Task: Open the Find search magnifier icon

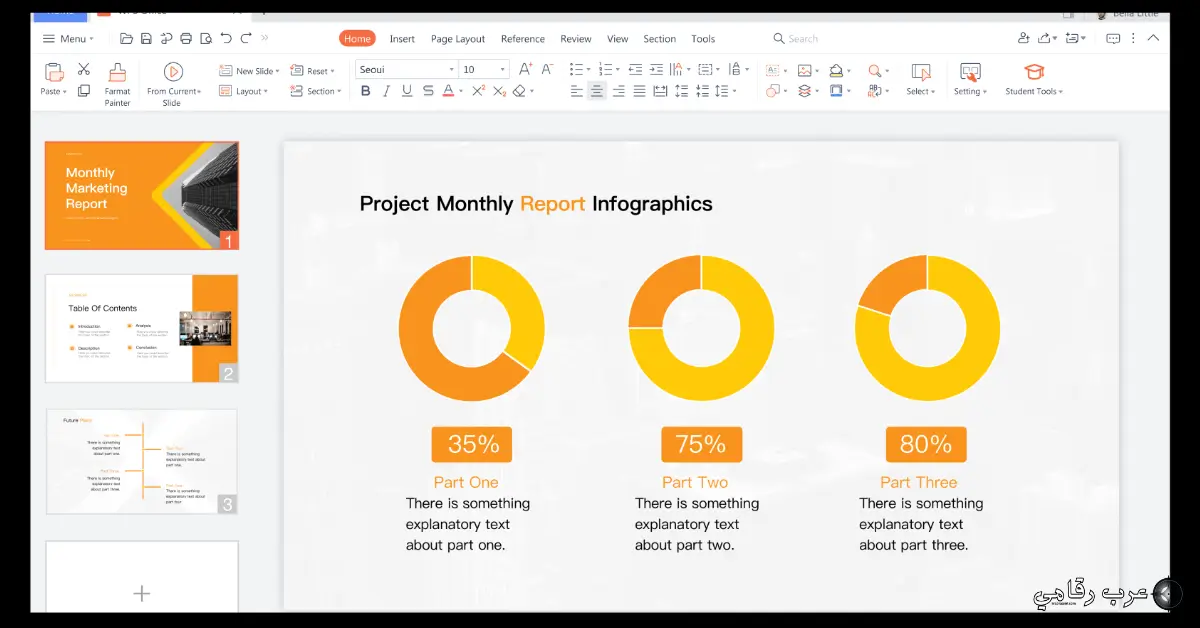Action: (872, 69)
